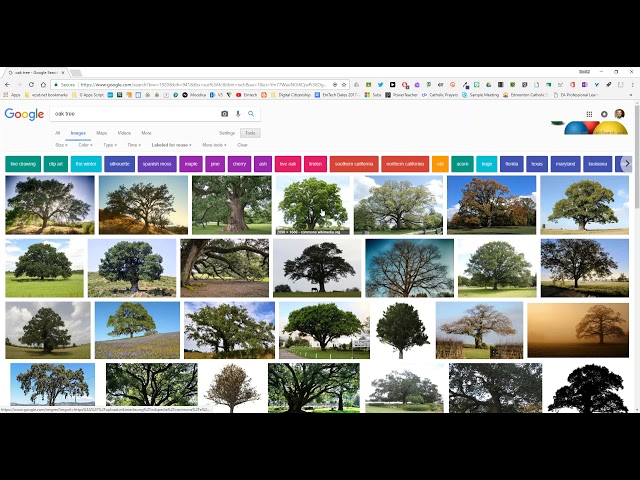Open the EA Professional Learning bookmark
640x480 pixels.
click(x=576, y=95)
